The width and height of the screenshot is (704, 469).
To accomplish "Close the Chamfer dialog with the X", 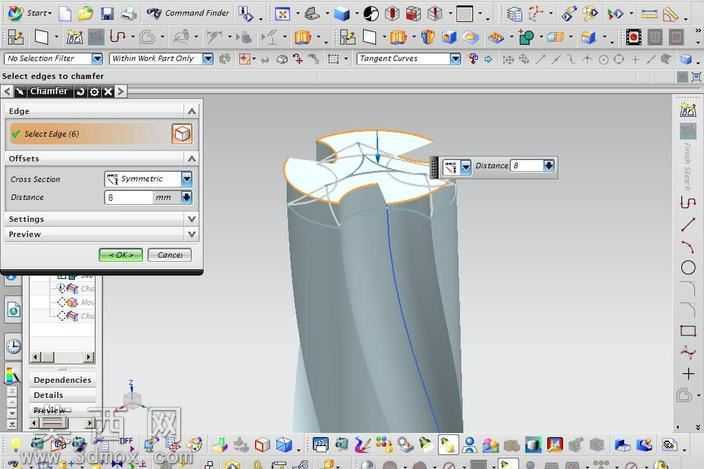I will click(x=108, y=92).
